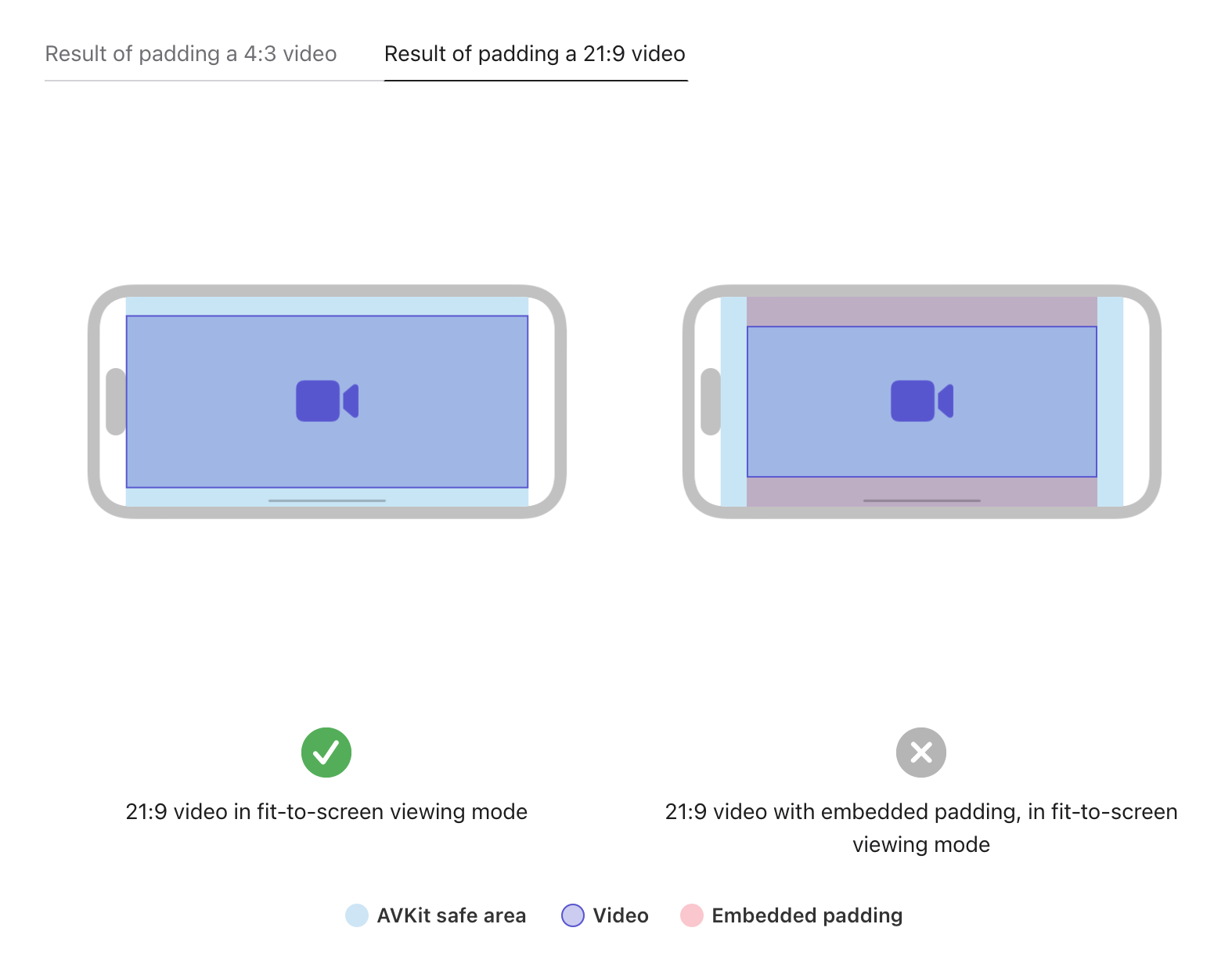
Task: Click the caption under the green checkmark
Action: pyautogui.click(x=326, y=812)
